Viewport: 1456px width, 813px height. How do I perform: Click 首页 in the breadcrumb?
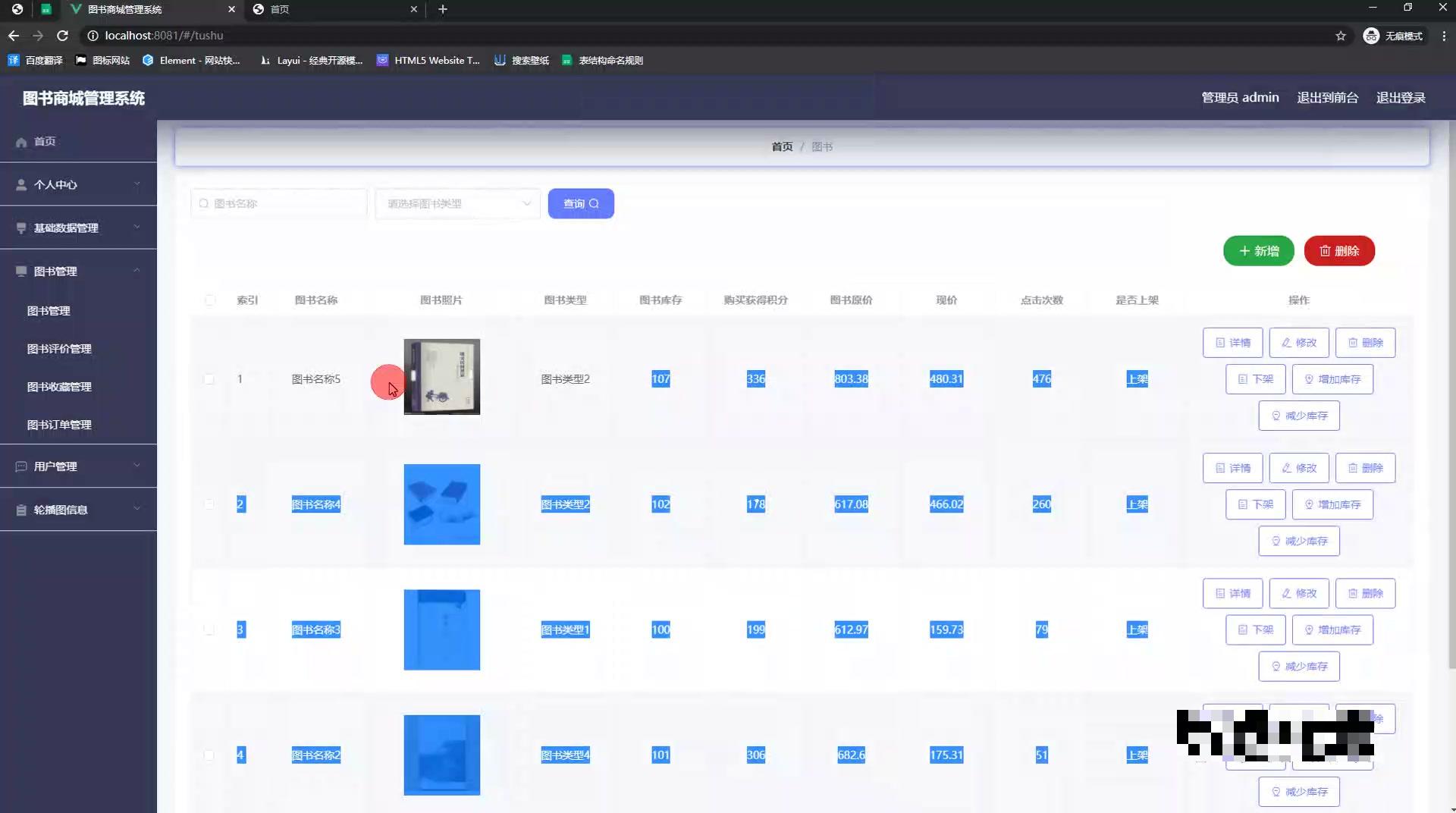click(782, 147)
